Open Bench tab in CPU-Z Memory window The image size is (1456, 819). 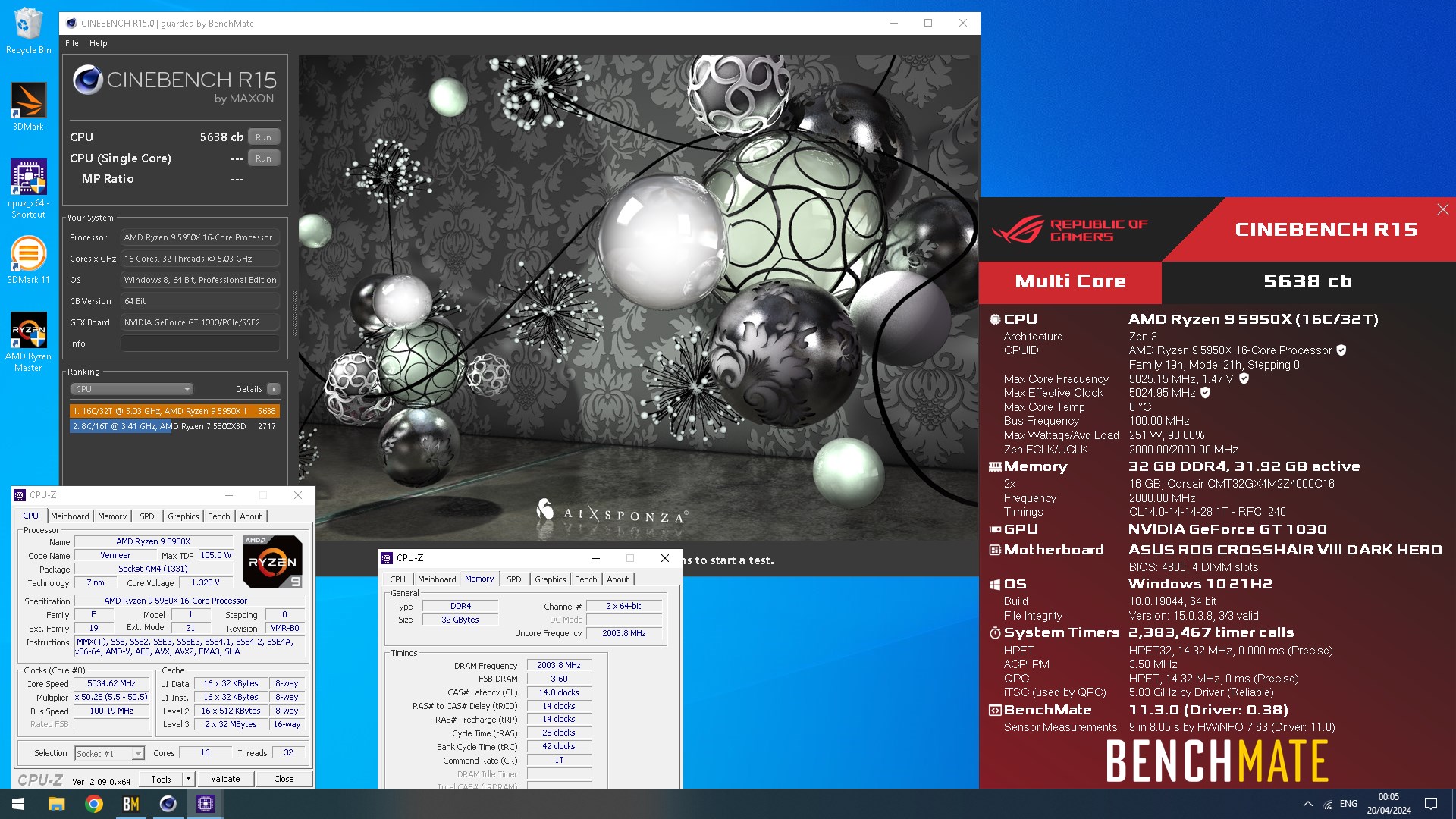[585, 579]
